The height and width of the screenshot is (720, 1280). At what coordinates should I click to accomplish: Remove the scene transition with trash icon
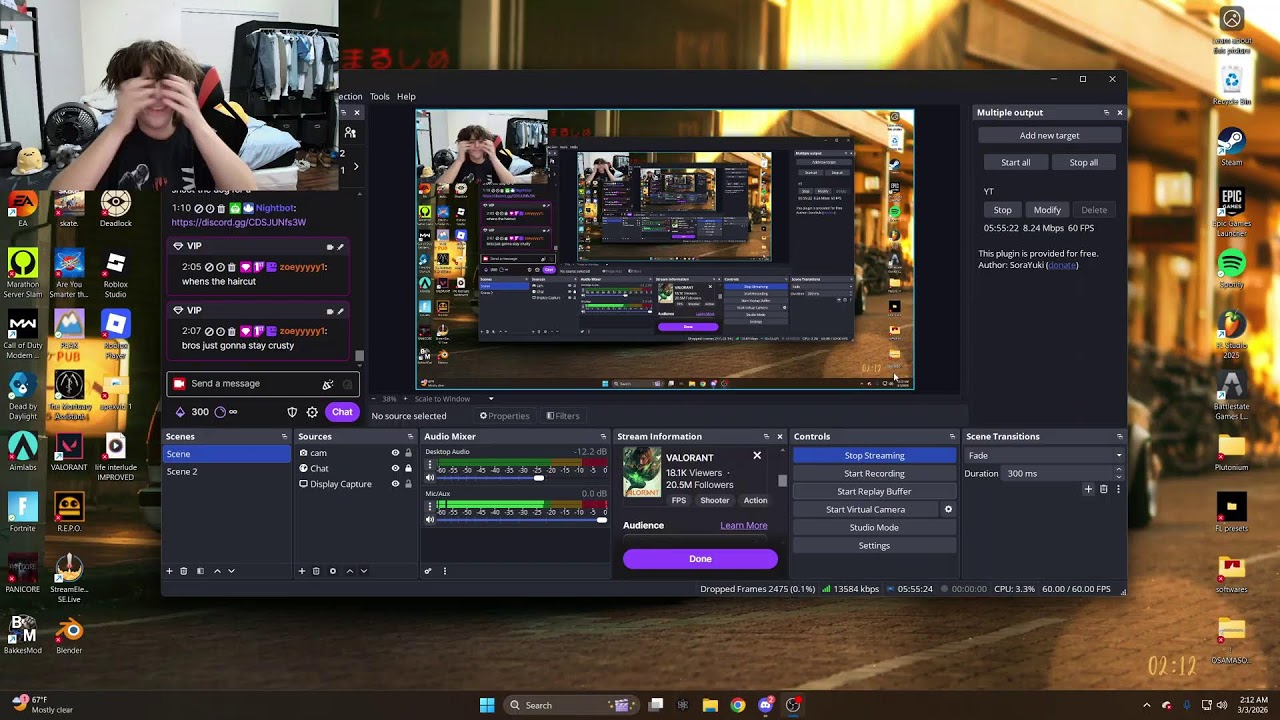[x=1104, y=489]
